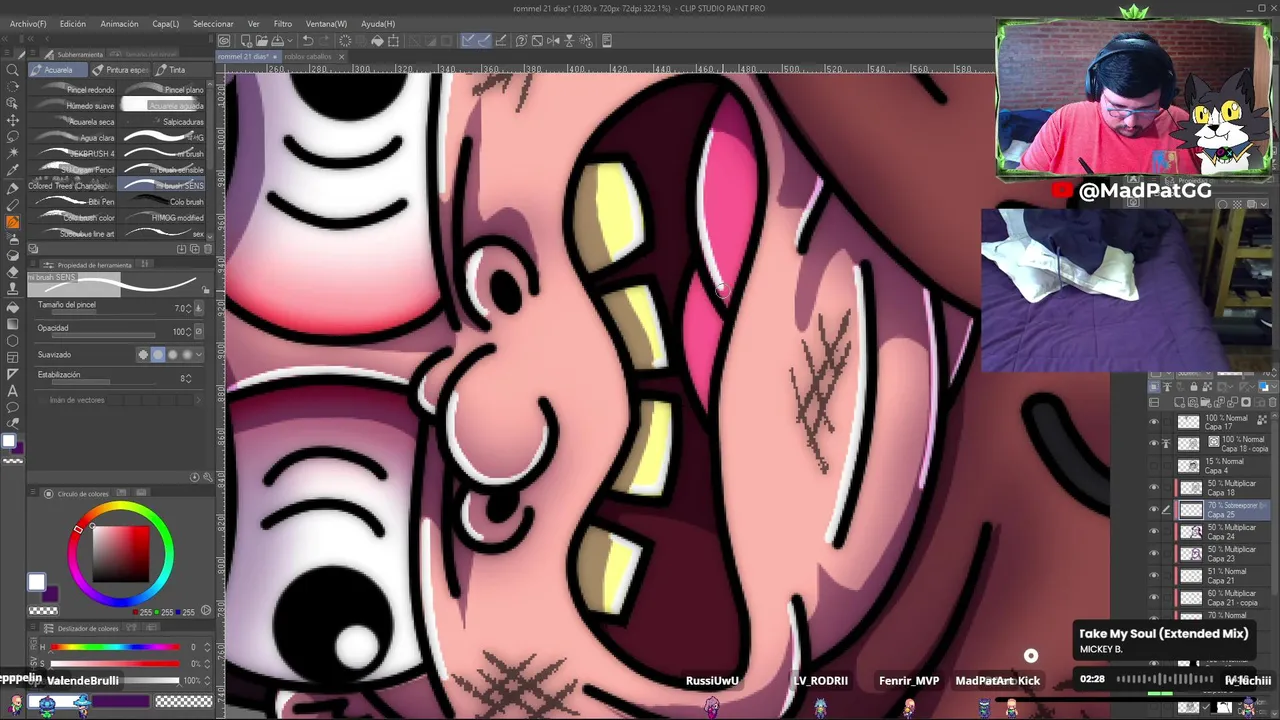Click the Flip horizontal toolbar icon
Screen dimensions: 1280x720
(x=553, y=41)
